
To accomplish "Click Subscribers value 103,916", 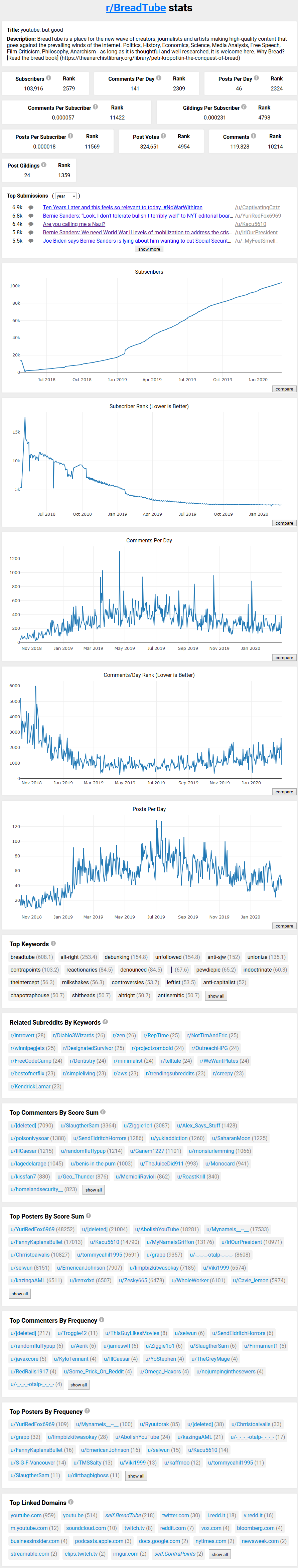I will tap(33, 88).
